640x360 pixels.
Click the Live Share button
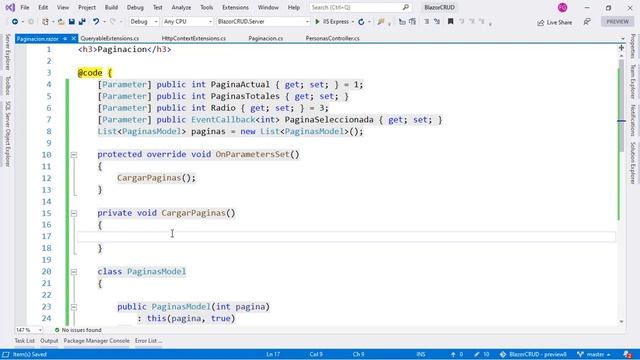pos(555,22)
